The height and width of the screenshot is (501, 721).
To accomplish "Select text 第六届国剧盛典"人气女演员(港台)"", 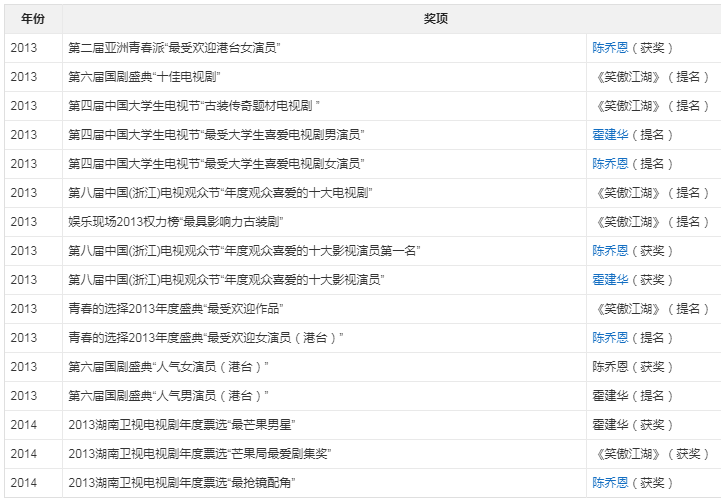I will point(168,367).
